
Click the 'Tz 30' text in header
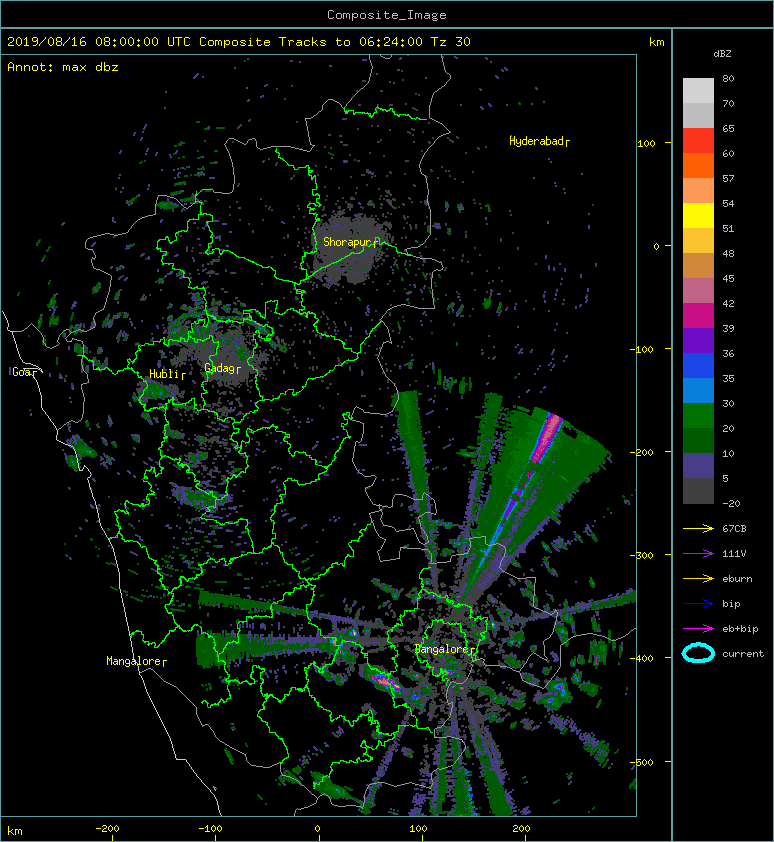tap(451, 42)
